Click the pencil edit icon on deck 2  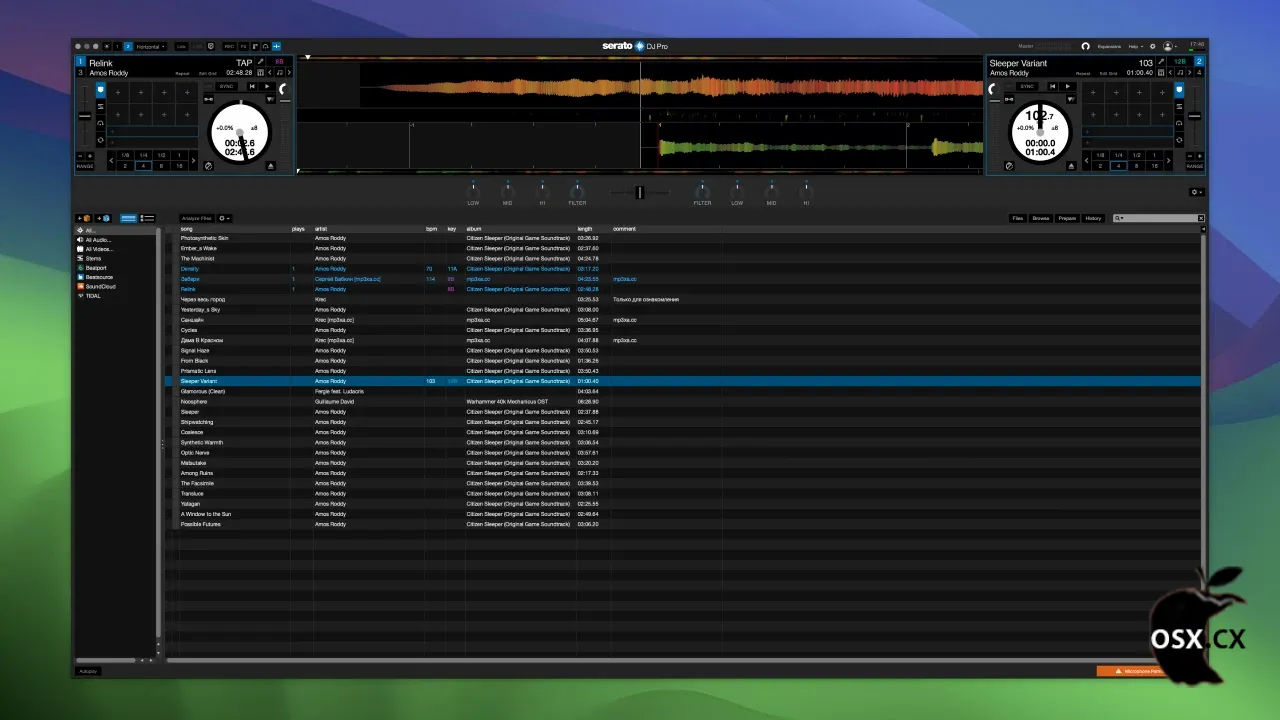point(1161,62)
